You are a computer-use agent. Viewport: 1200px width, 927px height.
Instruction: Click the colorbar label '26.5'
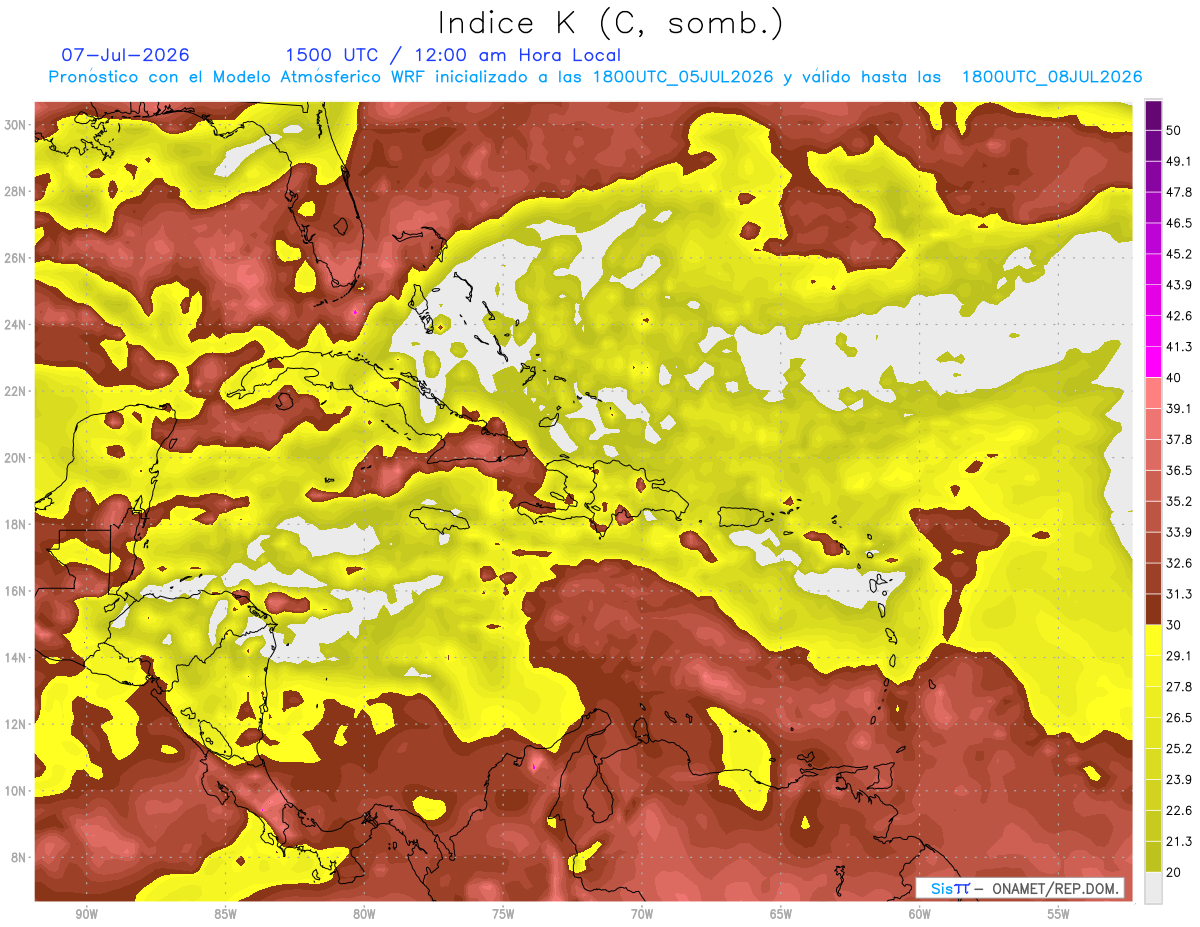click(x=1178, y=718)
